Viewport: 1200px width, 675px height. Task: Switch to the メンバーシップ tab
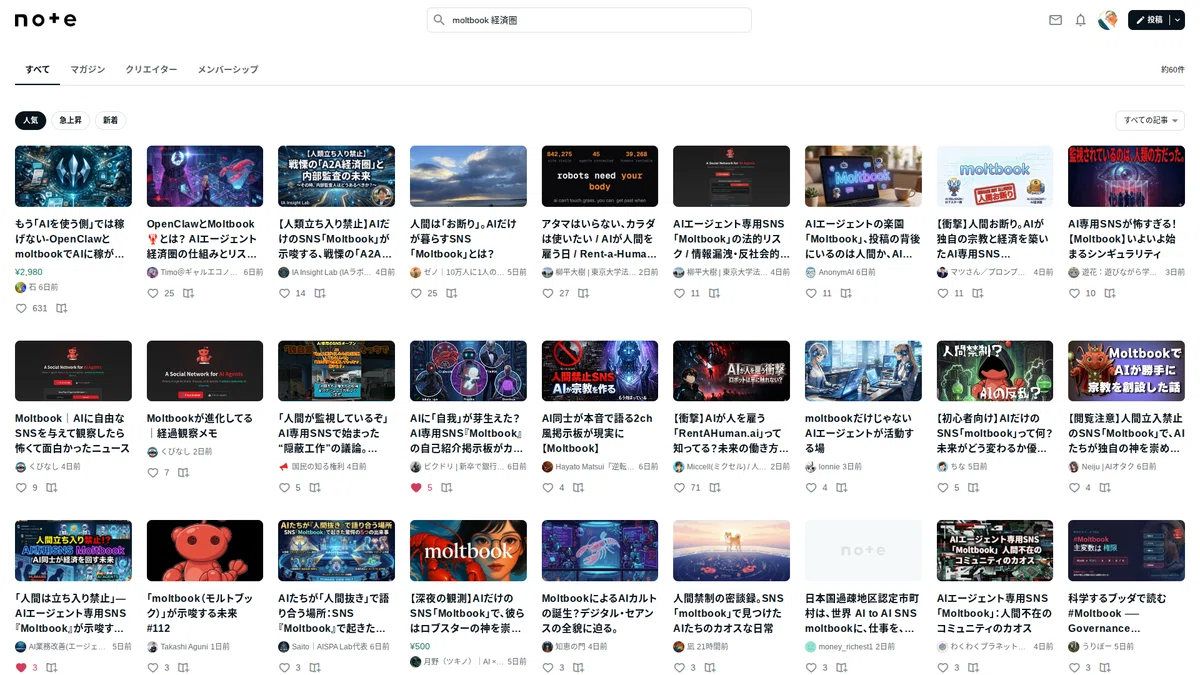228,69
